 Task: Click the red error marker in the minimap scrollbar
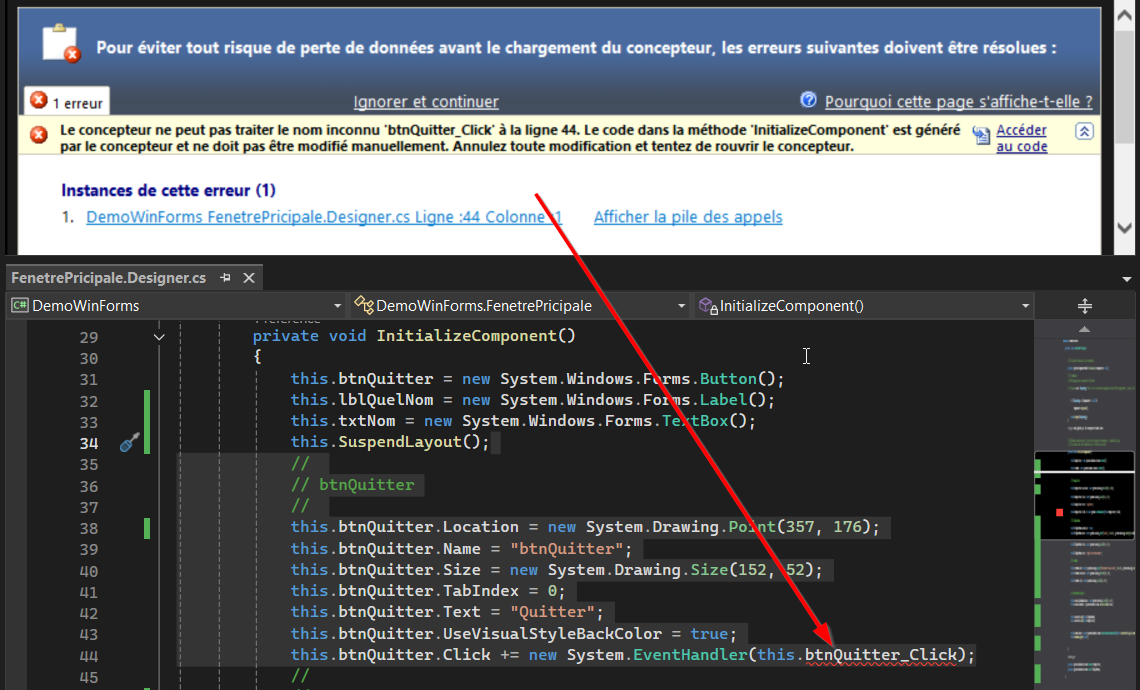point(1059,513)
